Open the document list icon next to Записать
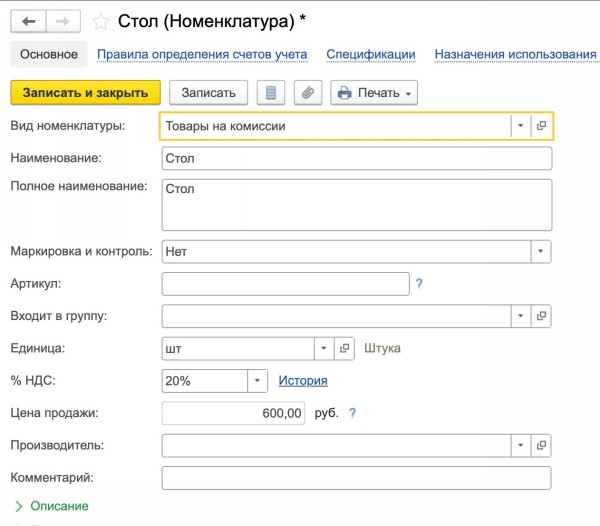600x526 pixels. coord(268,93)
